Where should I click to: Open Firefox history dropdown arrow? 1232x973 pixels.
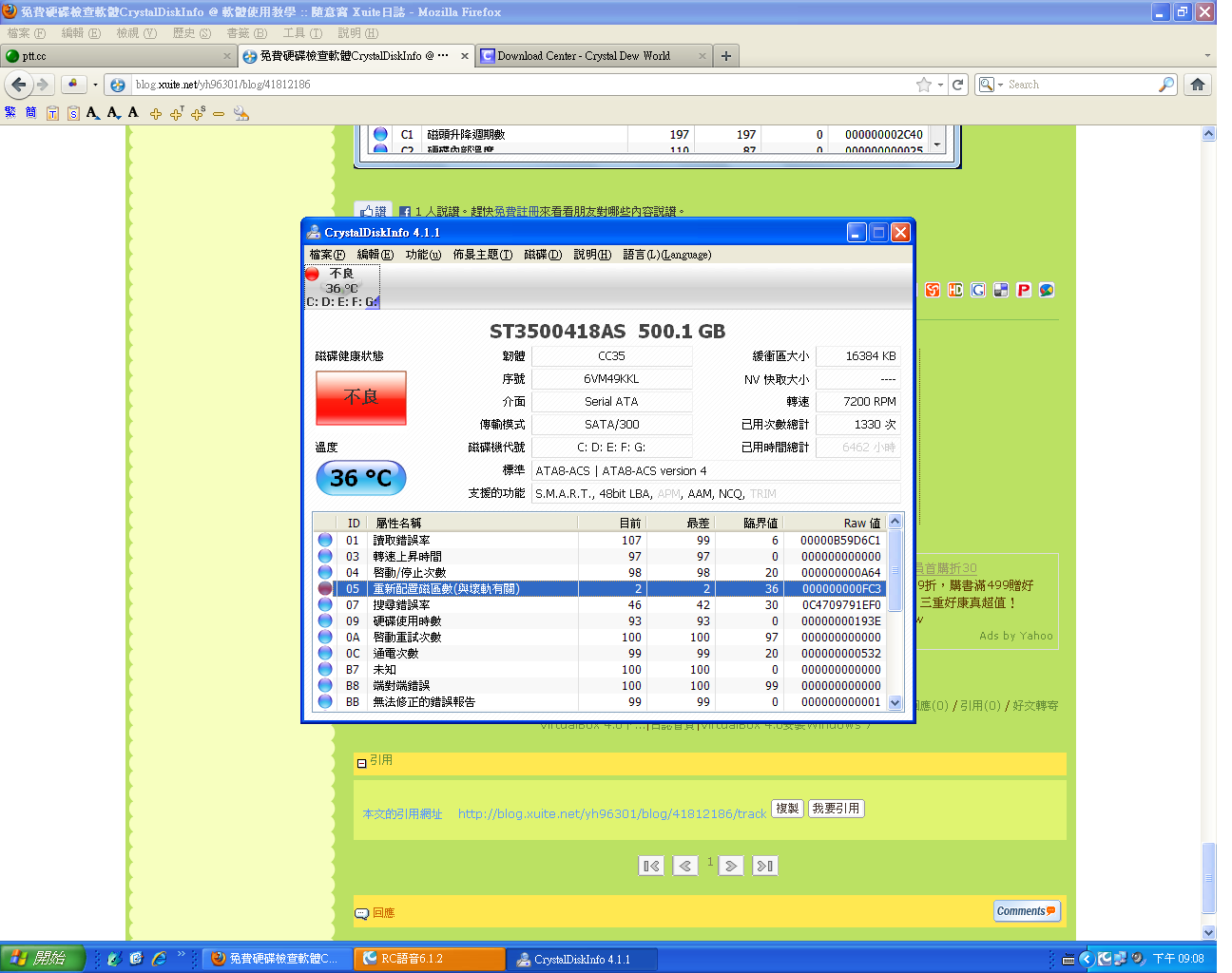click(95, 85)
